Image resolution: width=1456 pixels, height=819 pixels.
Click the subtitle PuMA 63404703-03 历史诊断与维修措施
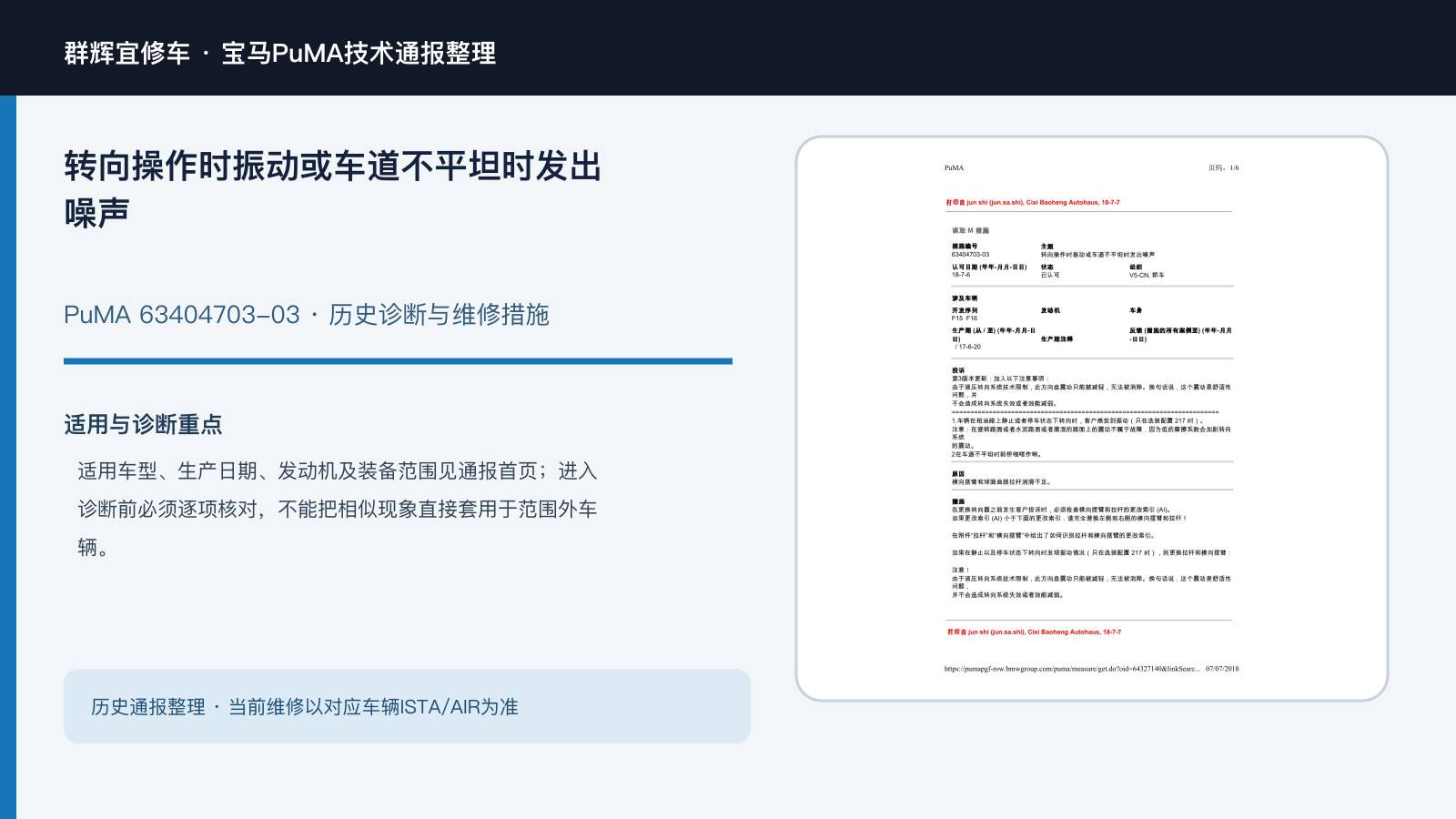coord(307,315)
